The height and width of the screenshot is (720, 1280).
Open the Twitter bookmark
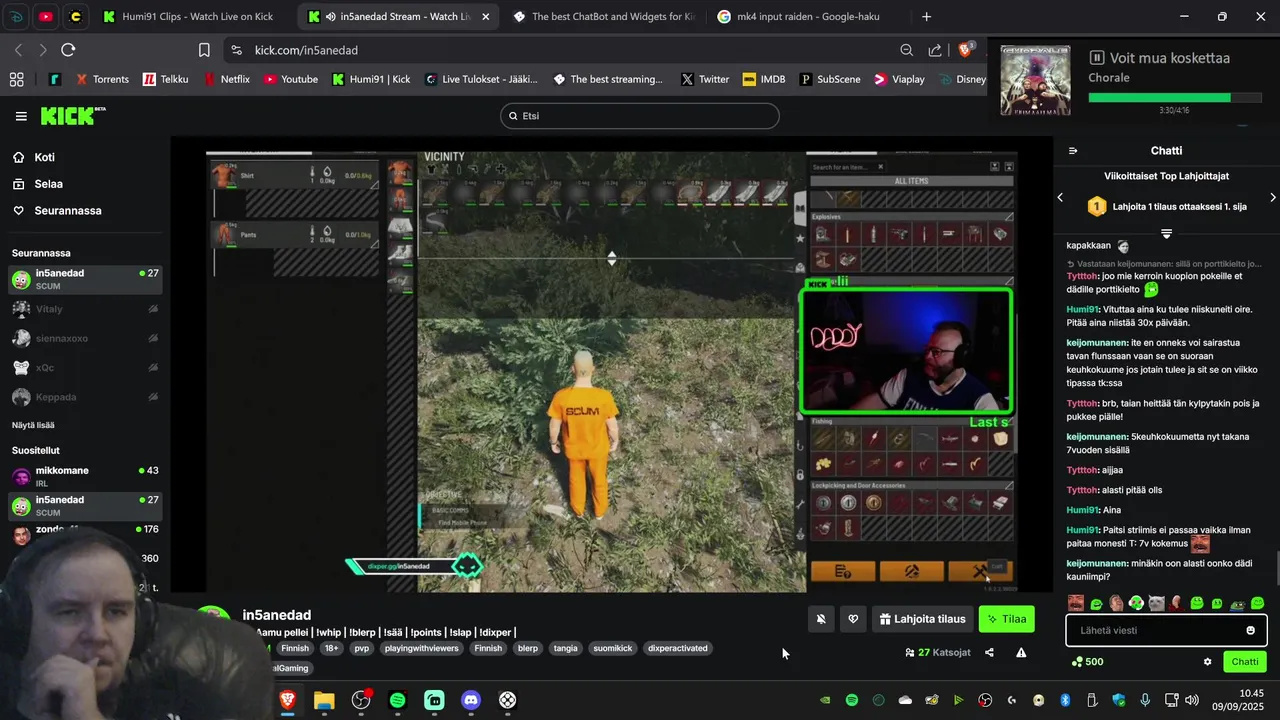click(705, 79)
